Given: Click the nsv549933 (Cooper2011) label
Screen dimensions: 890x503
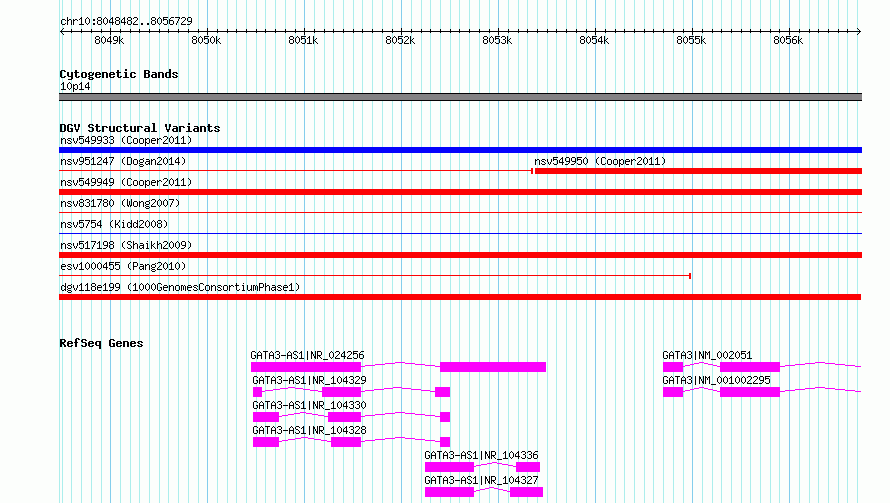Looking at the screenshot, I should (x=126, y=140).
